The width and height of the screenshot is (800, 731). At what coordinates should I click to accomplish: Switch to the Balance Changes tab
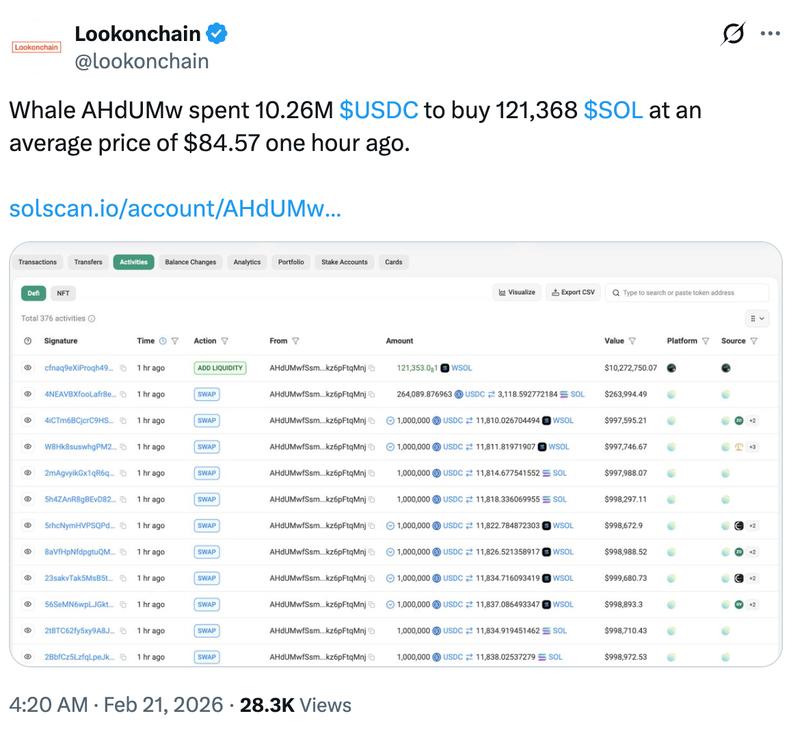pos(192,261)
